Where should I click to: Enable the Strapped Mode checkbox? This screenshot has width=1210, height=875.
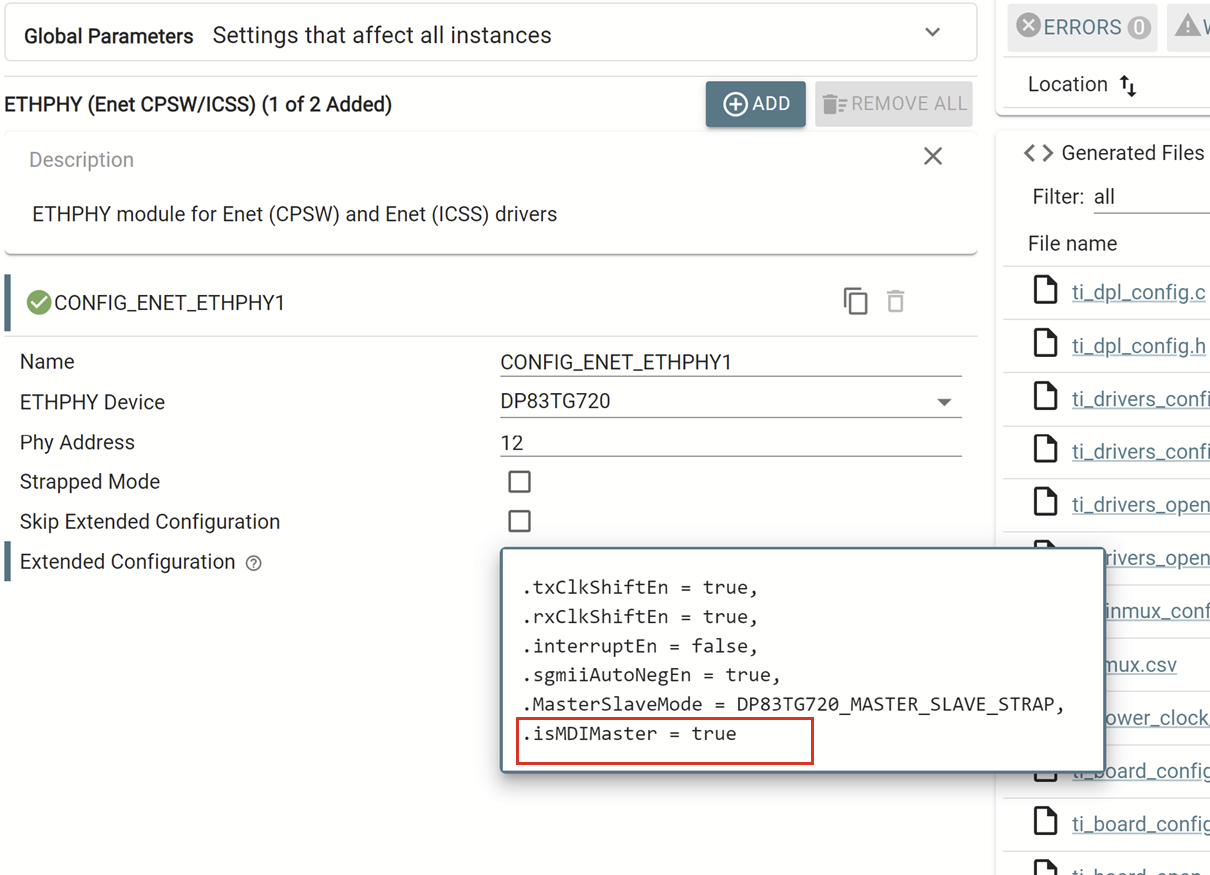519,482
